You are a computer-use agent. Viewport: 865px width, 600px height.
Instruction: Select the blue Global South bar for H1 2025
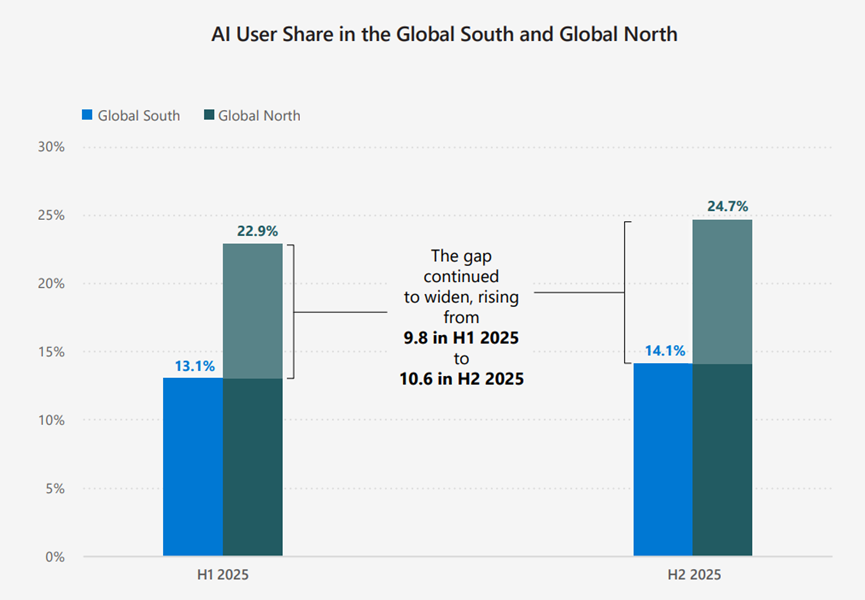click(x=193, y=466)
